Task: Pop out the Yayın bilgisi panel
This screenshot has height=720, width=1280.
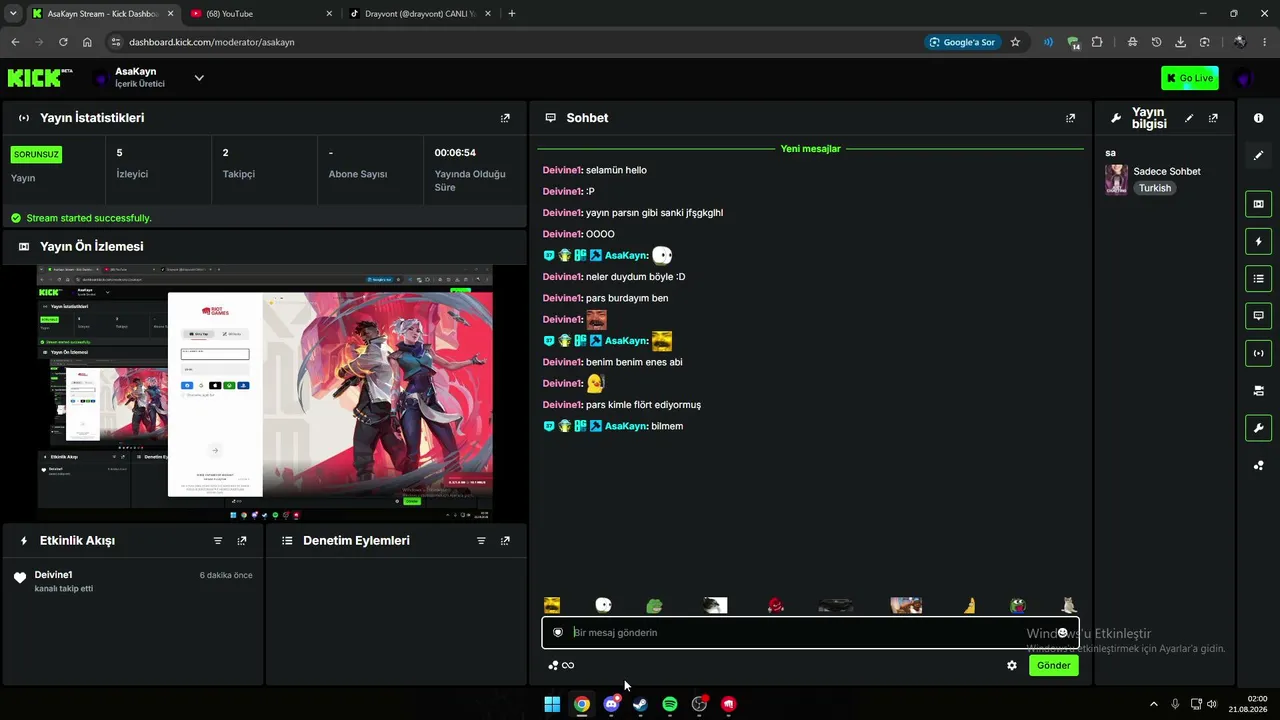Action: 1213,118
